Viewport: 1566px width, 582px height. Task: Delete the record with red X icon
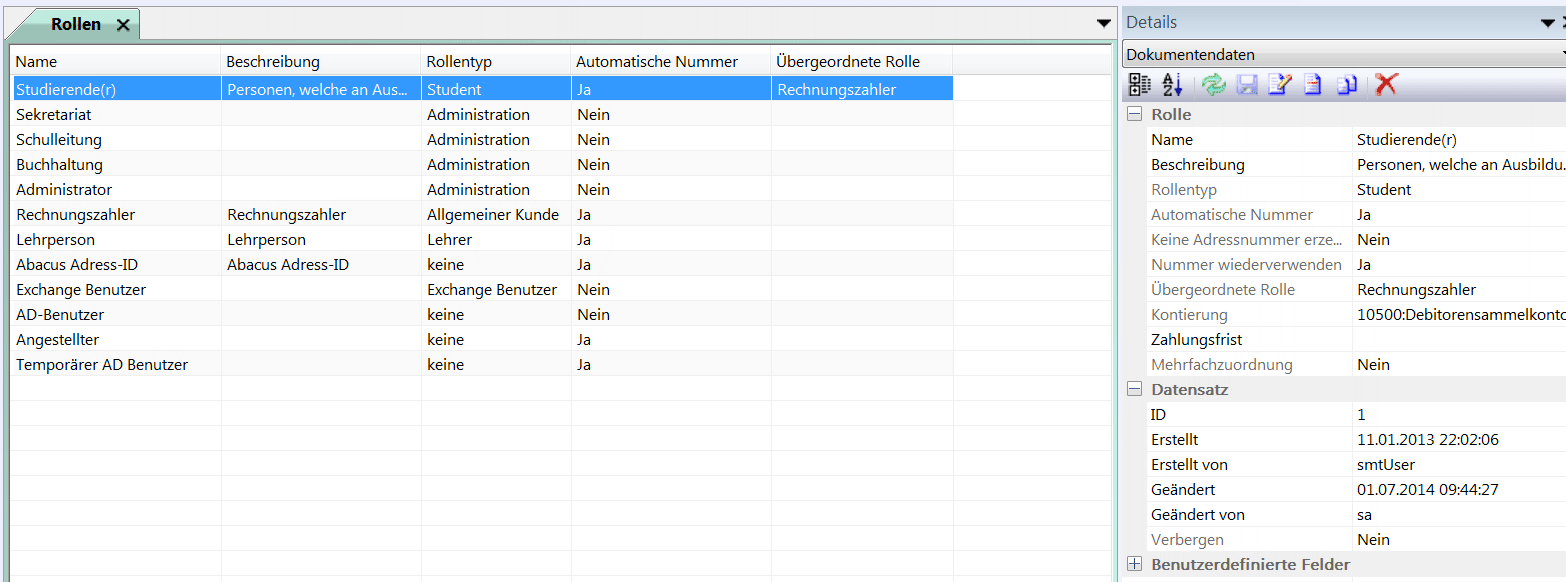click(1386, 85)
